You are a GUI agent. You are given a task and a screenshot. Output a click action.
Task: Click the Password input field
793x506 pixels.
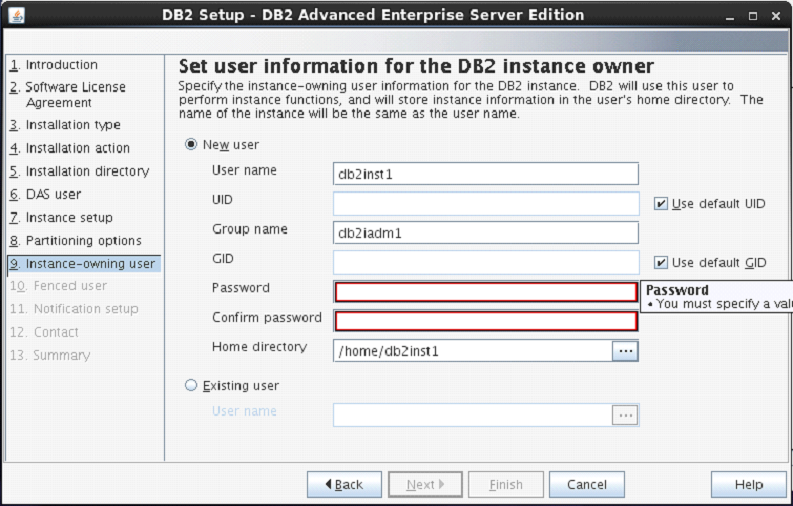[x=485, y=292]
